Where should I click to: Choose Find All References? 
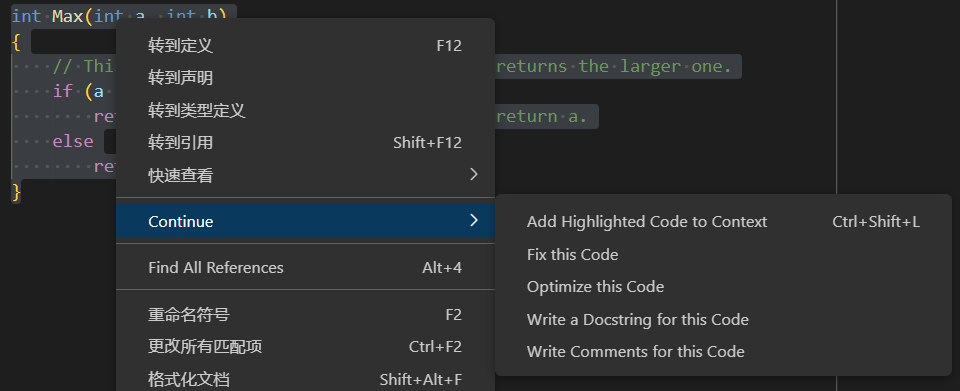[305, 267]
